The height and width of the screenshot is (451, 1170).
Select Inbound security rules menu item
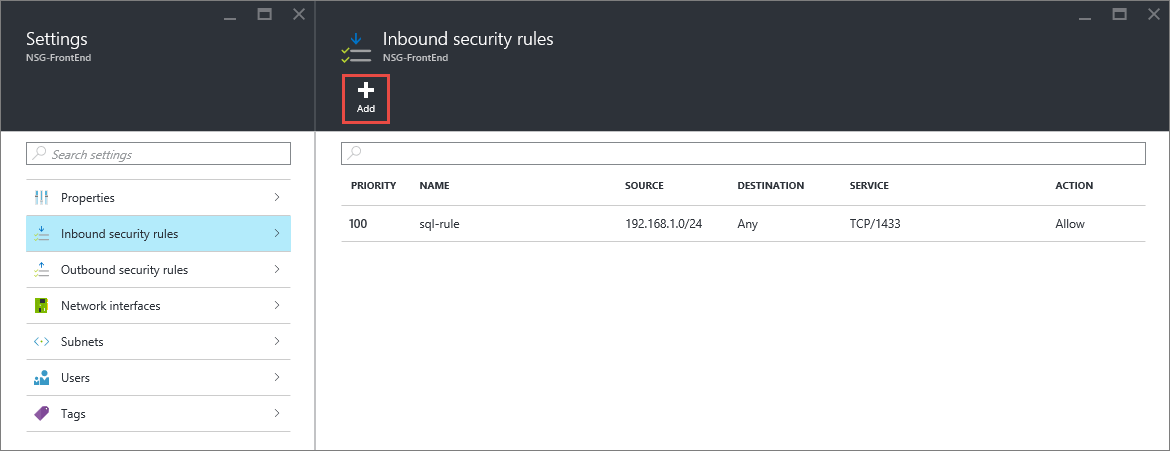pyautogui.click(x=158, y=234)
